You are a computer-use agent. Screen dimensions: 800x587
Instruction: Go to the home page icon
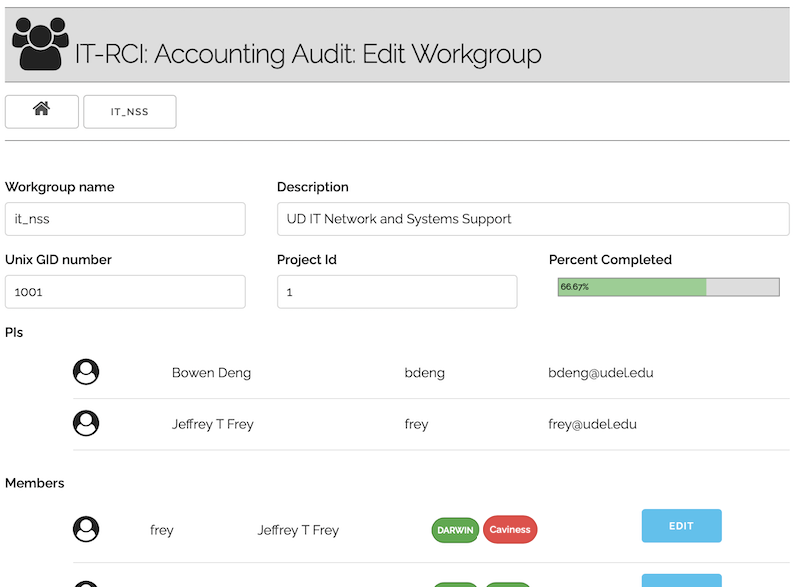(x=42, y=111)
